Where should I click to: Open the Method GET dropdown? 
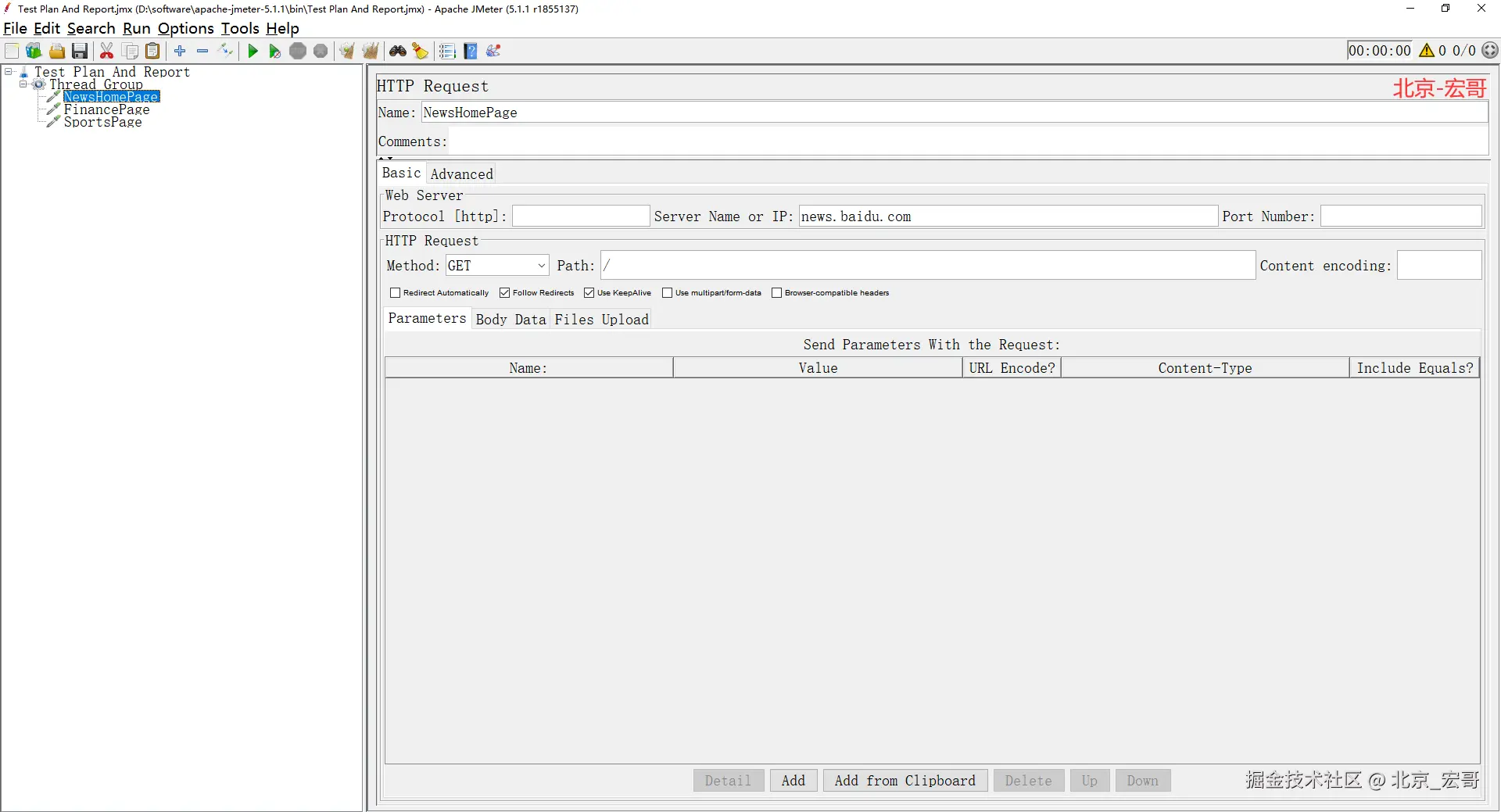click(x=497, y=266)
